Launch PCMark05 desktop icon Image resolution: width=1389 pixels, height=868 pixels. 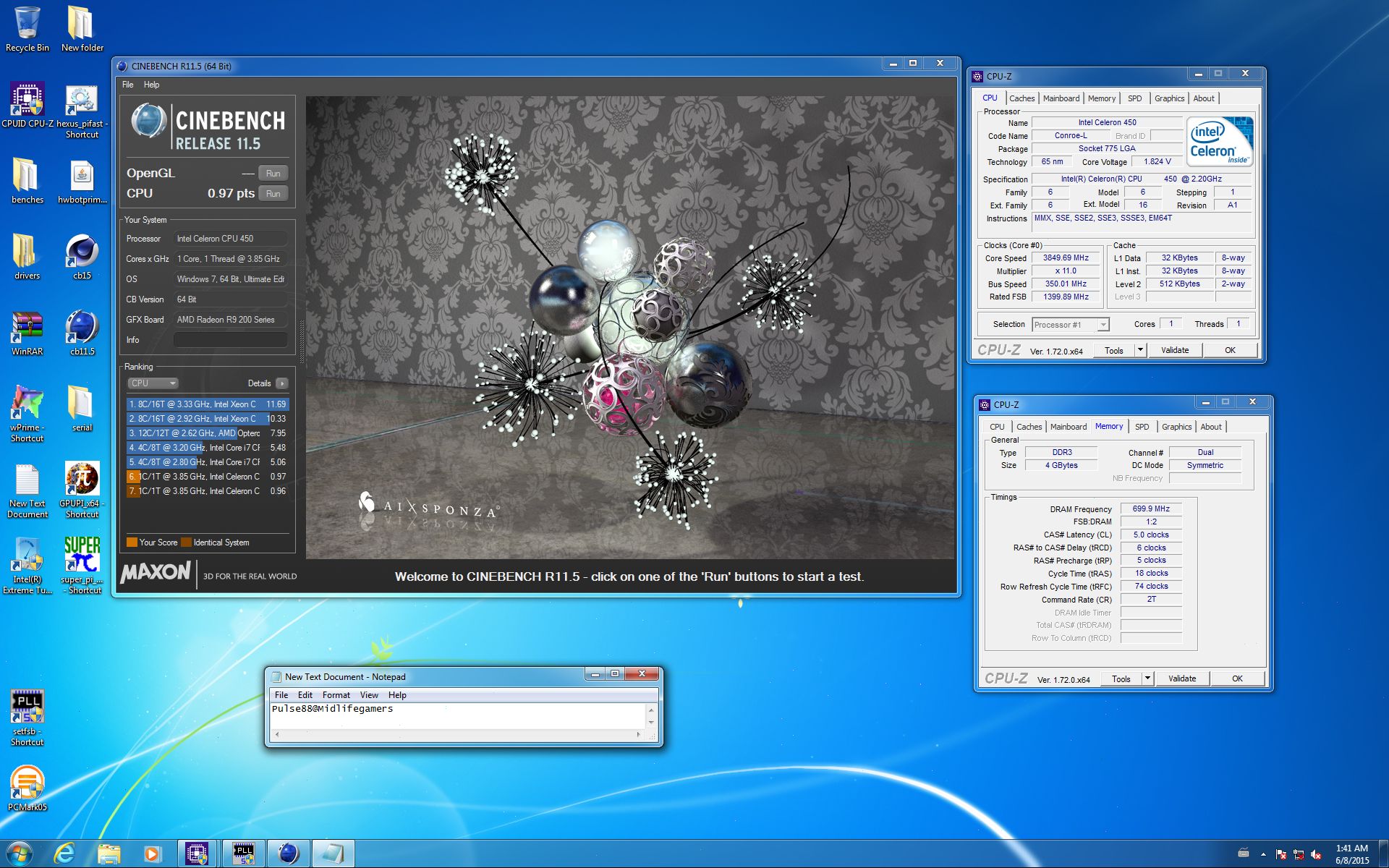point(27,788)
